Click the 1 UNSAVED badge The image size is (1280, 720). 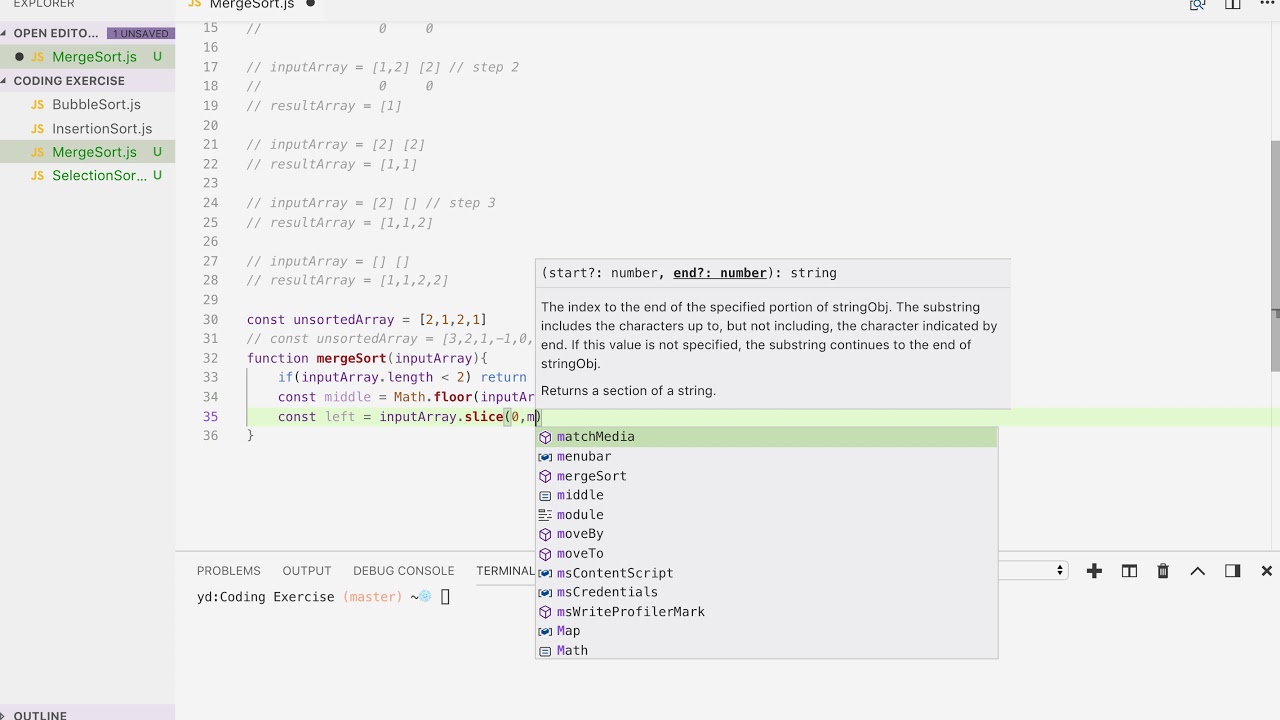(140, 33)
